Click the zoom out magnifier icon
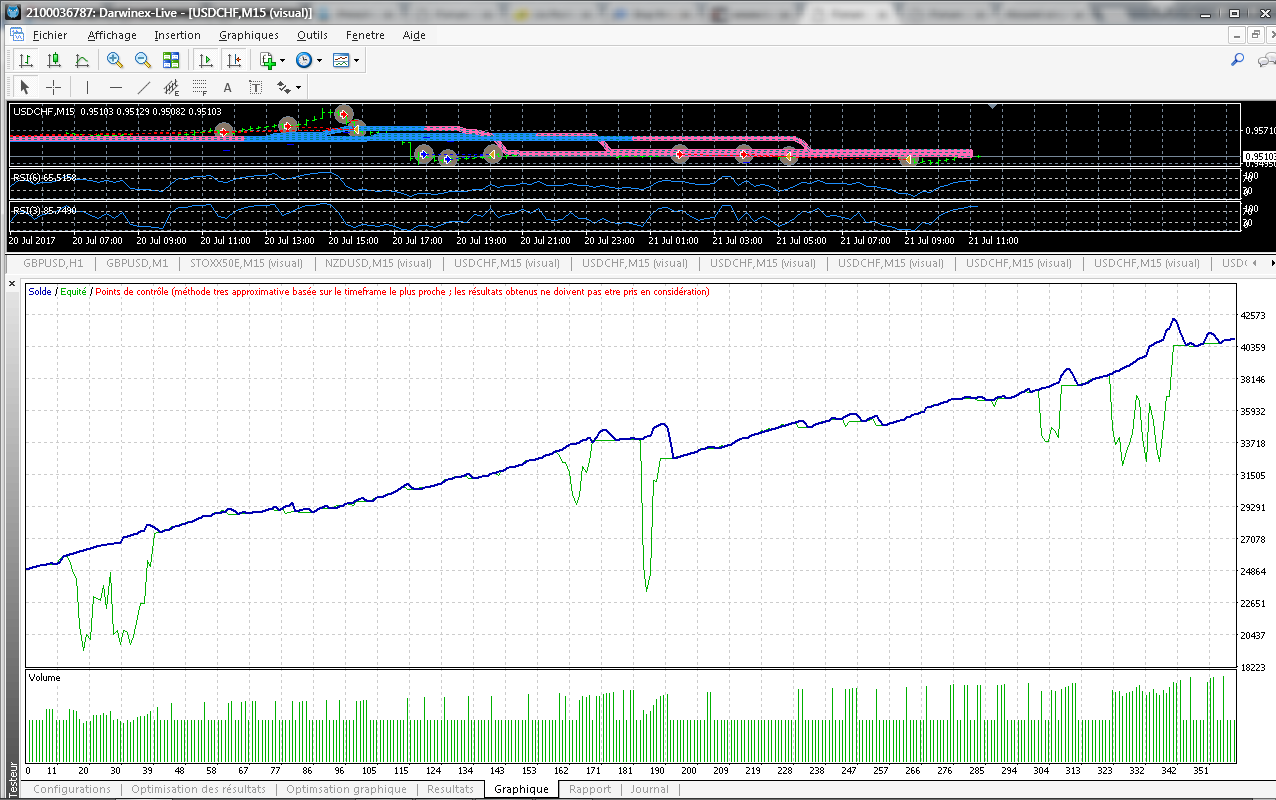The width and height of the screenshot is (1276, 800). click(142, 60)
